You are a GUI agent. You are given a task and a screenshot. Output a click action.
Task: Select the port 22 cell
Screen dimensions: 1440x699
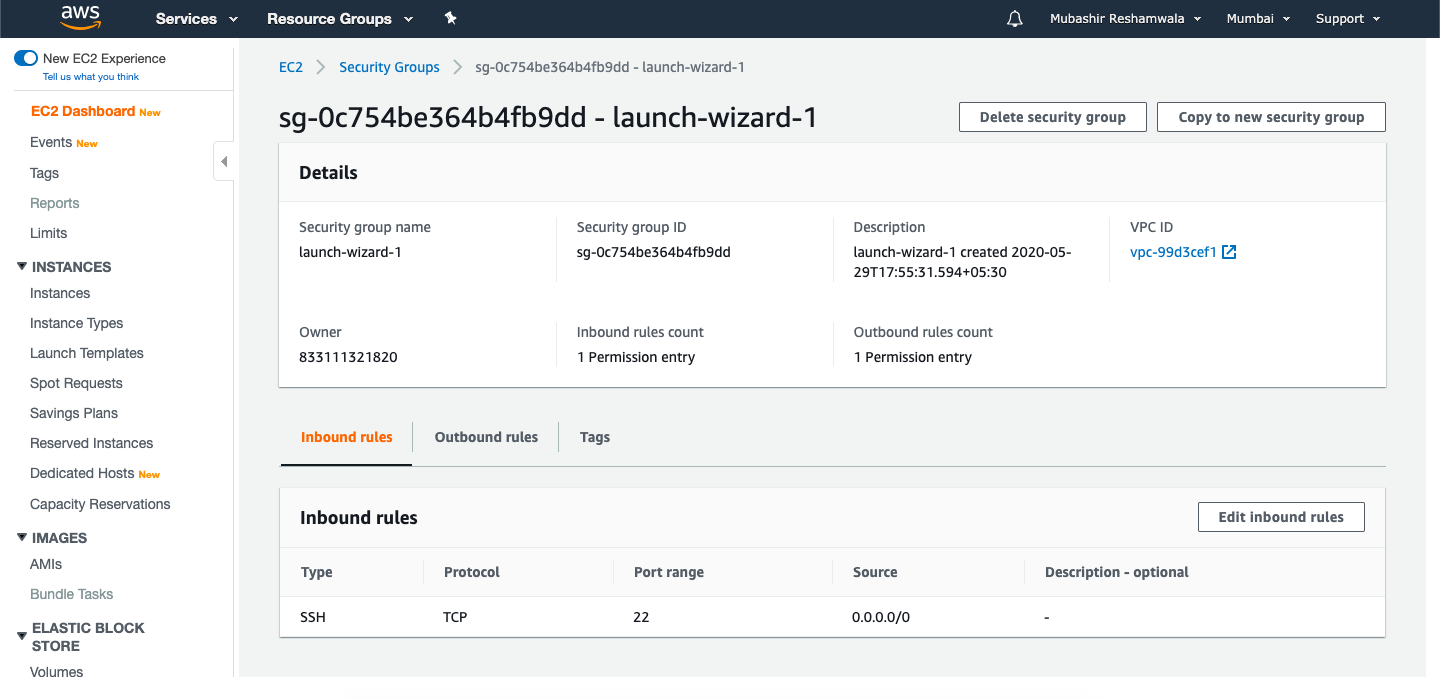click(641, 617)
